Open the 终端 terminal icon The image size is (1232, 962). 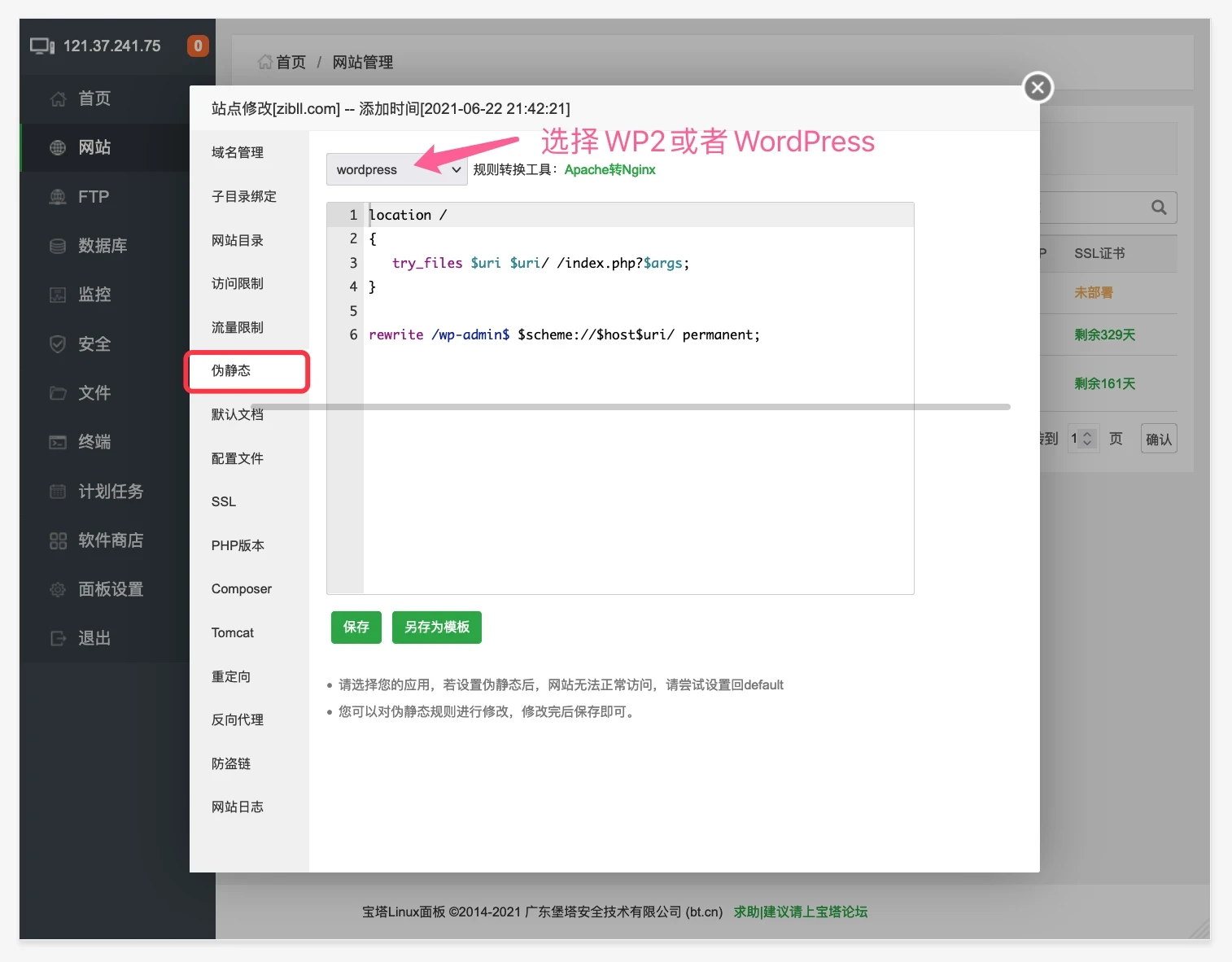coord(58,442)
